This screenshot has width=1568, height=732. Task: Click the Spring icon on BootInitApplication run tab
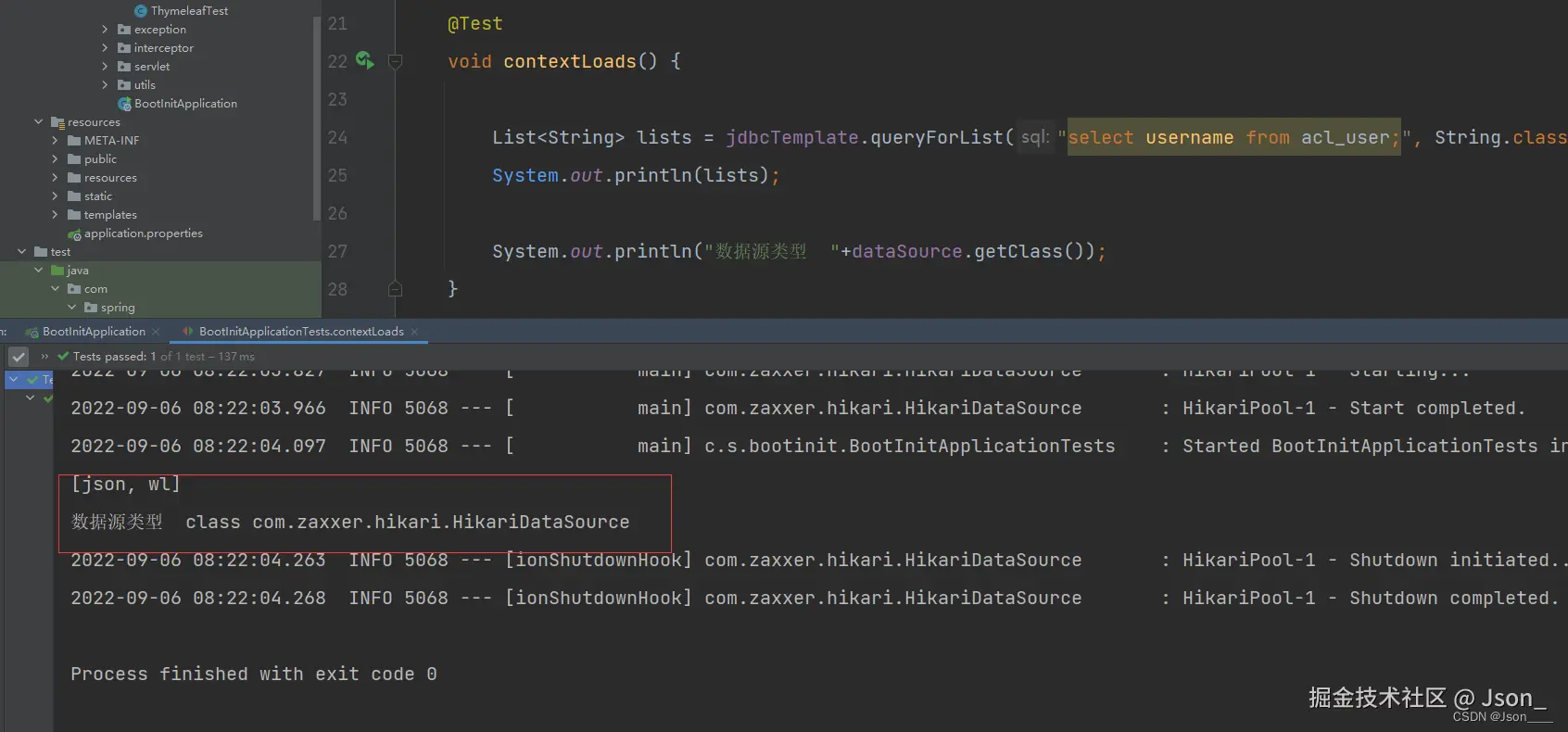(32, 332)
